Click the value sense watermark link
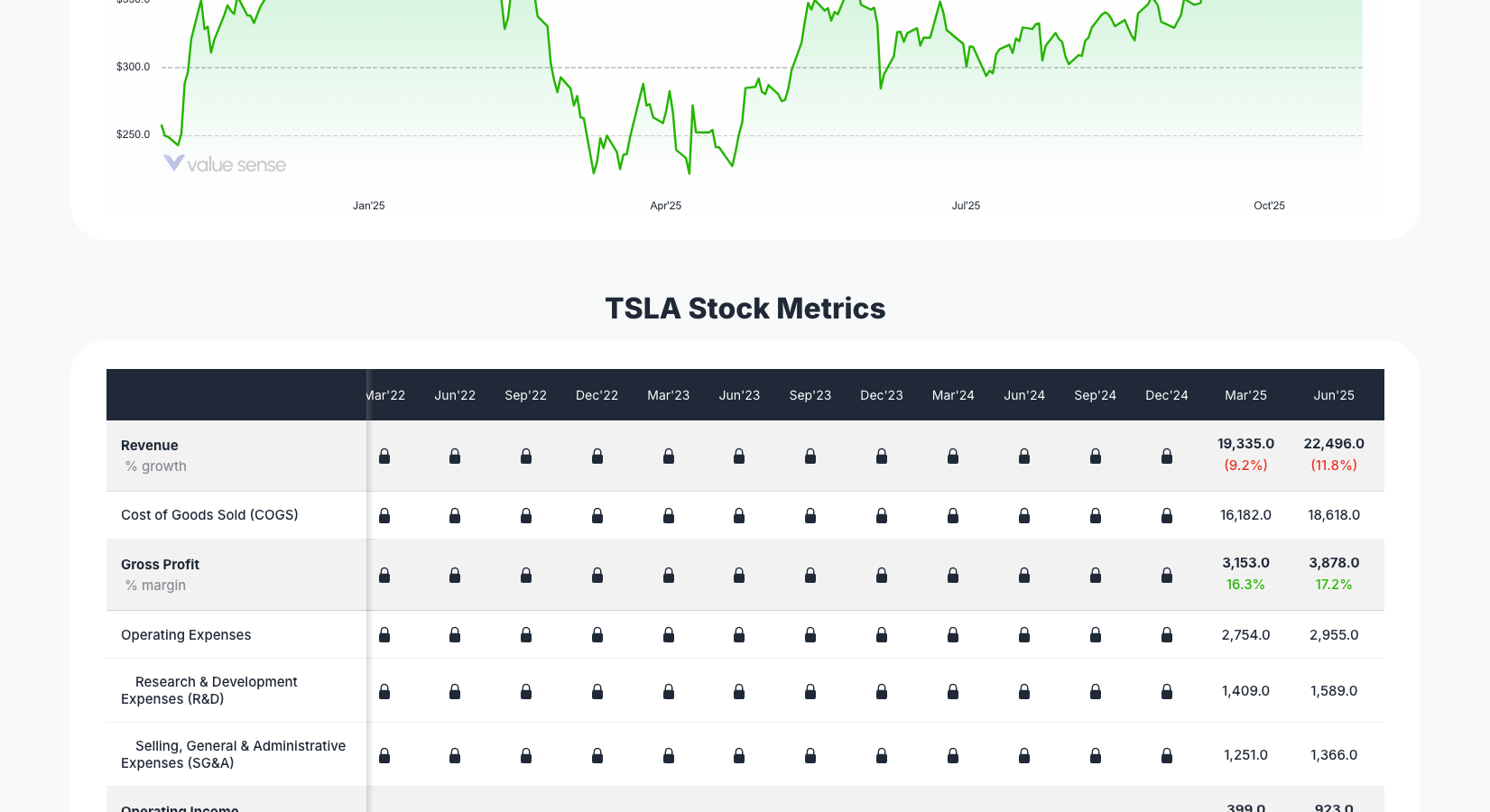This screenshot has height=812, width=1490. [x=223, y=164]
